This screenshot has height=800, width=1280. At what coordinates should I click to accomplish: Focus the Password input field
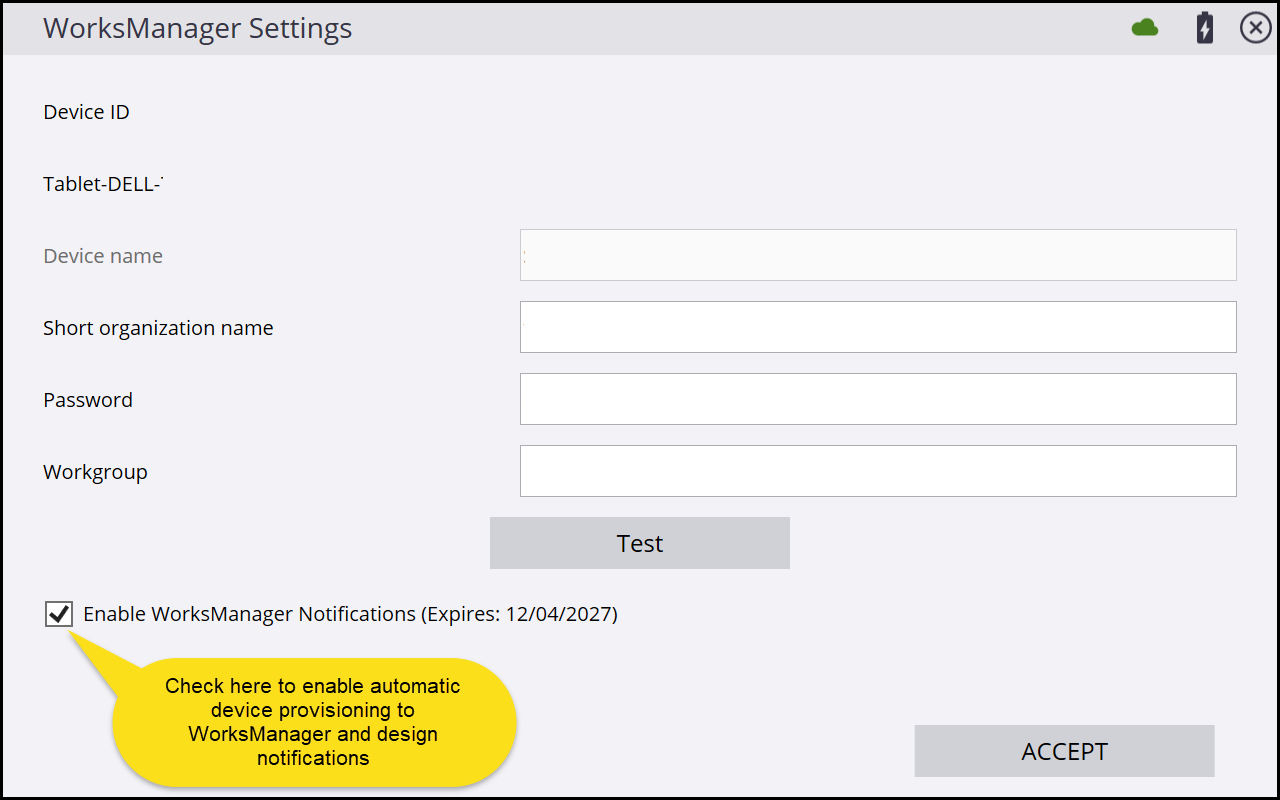pyautogui.click(x=878, y=399)
